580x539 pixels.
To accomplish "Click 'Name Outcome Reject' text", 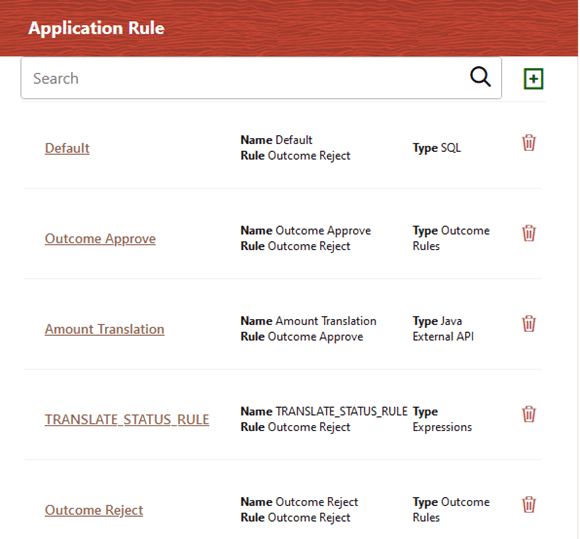I will [299, 502].
